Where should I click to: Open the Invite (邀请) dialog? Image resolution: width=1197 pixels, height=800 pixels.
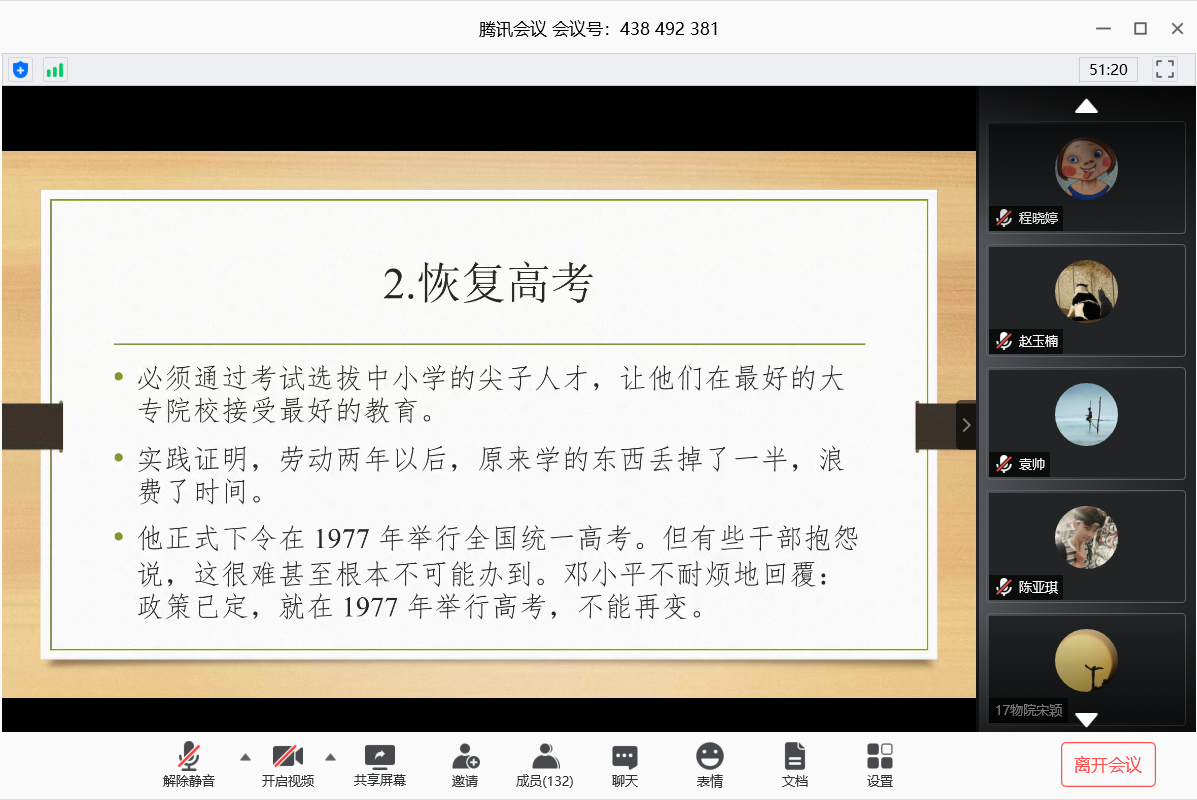[465, 766]
